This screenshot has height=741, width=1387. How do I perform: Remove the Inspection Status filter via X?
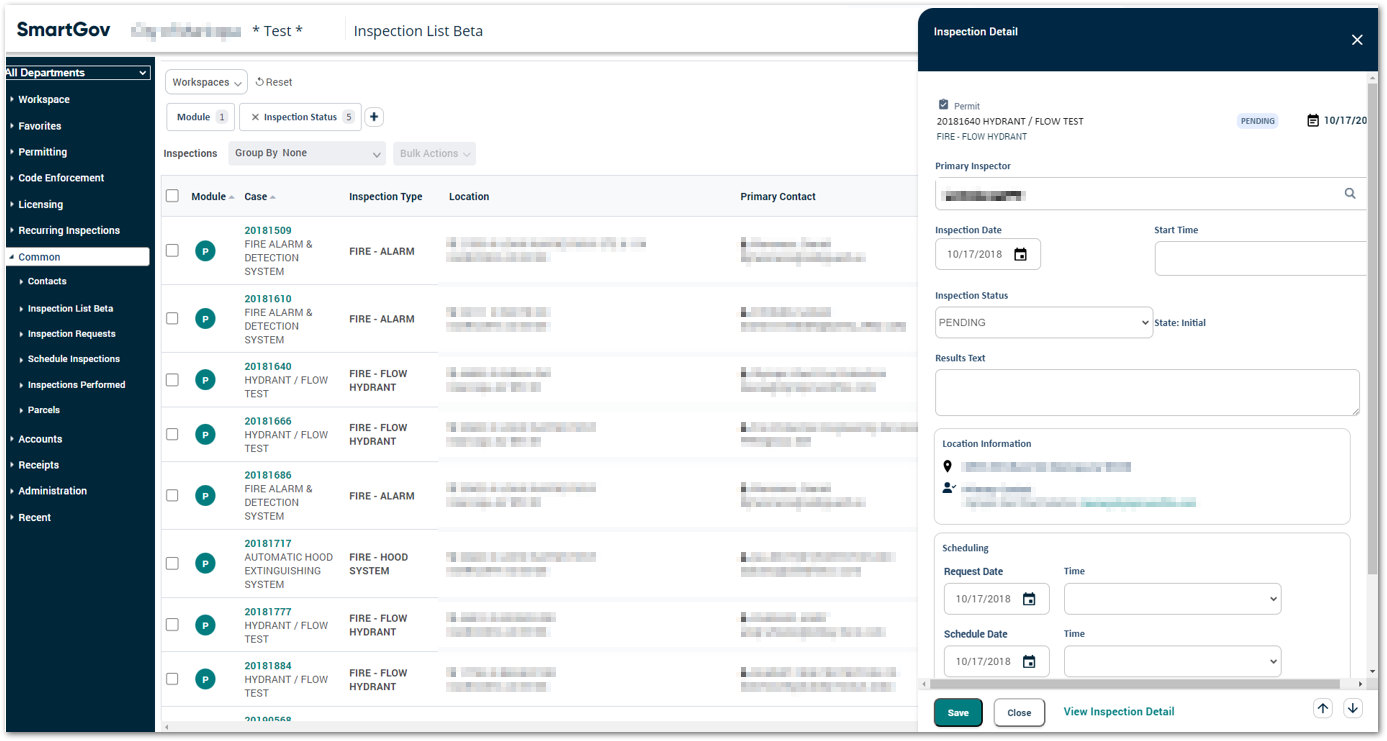pyautogui.click(x=255, y=117)
